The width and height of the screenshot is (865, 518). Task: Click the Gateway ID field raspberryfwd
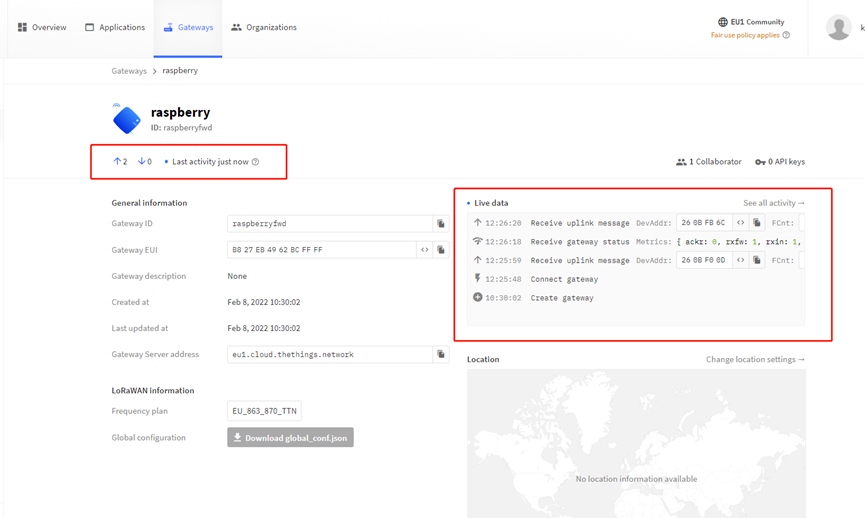[x=329, y=223]
